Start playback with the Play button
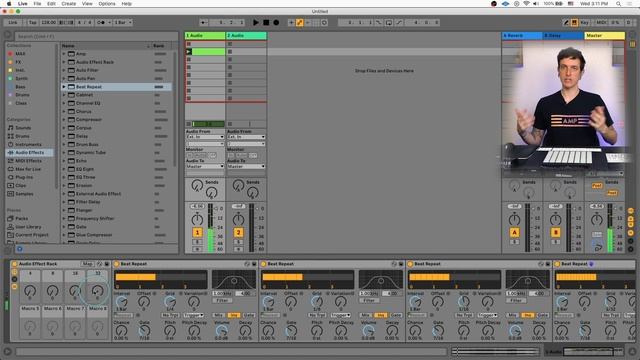 [256, 22]
